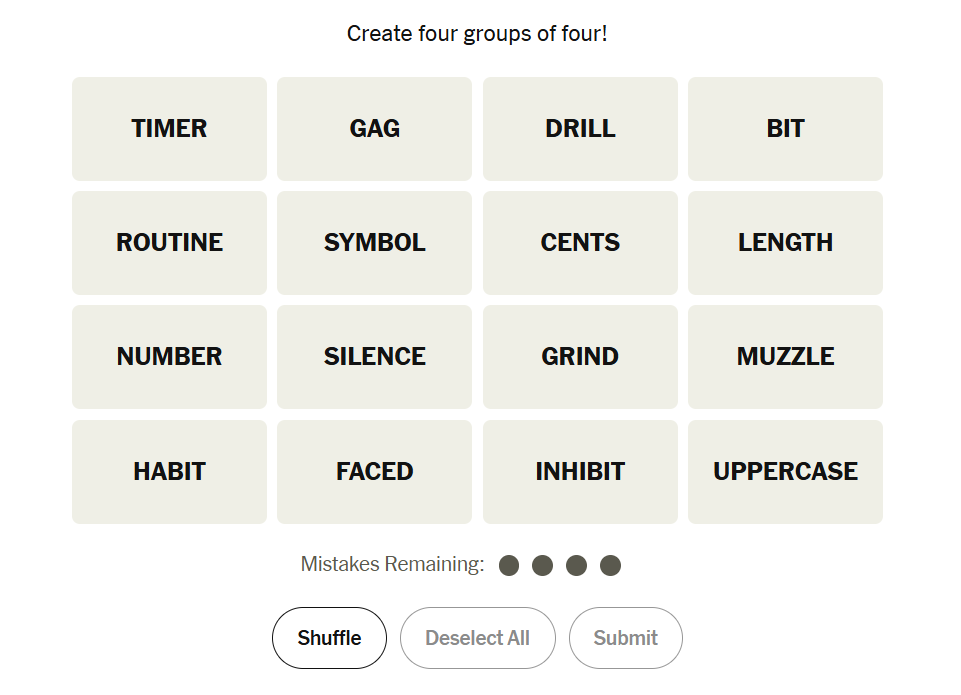Viewport: 961px width, 695px height.
Task: Toggle the UPPERCASE word tile
Action: 785,472
